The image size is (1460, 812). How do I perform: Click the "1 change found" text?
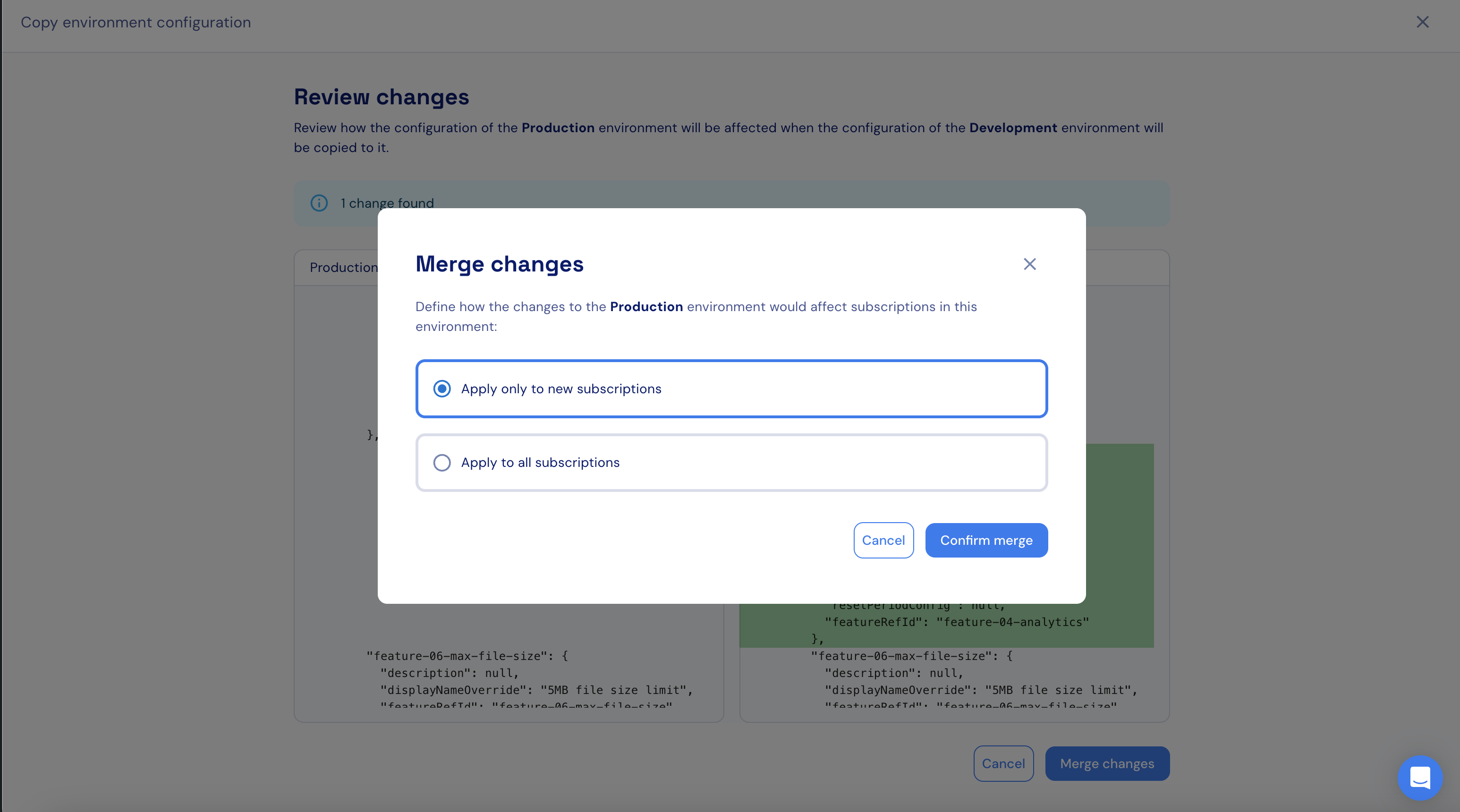[387, 203]
